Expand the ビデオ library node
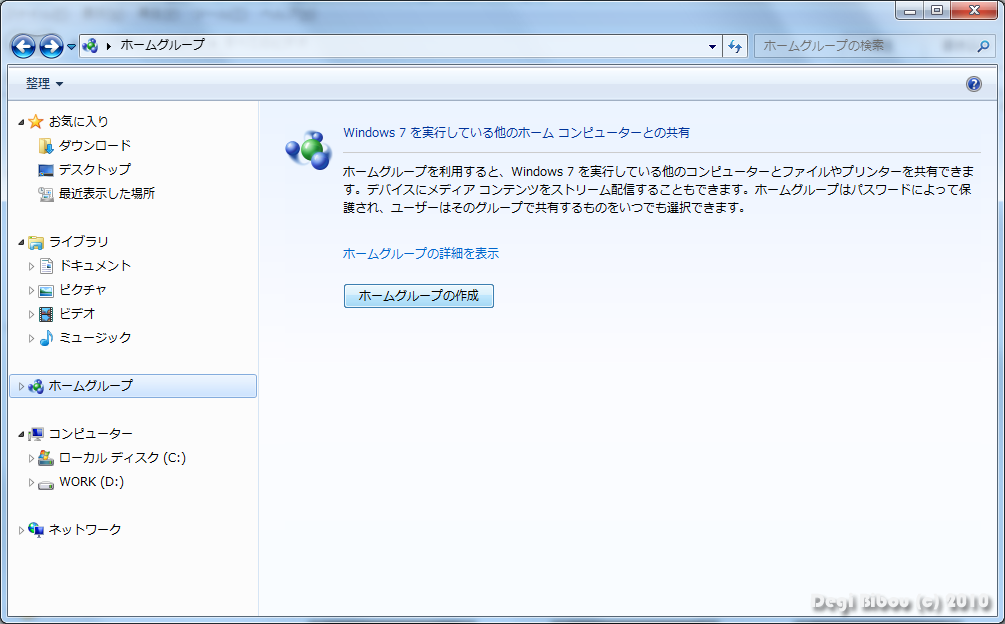Screen dimensions: 1005x624 (x=31, y=314)
